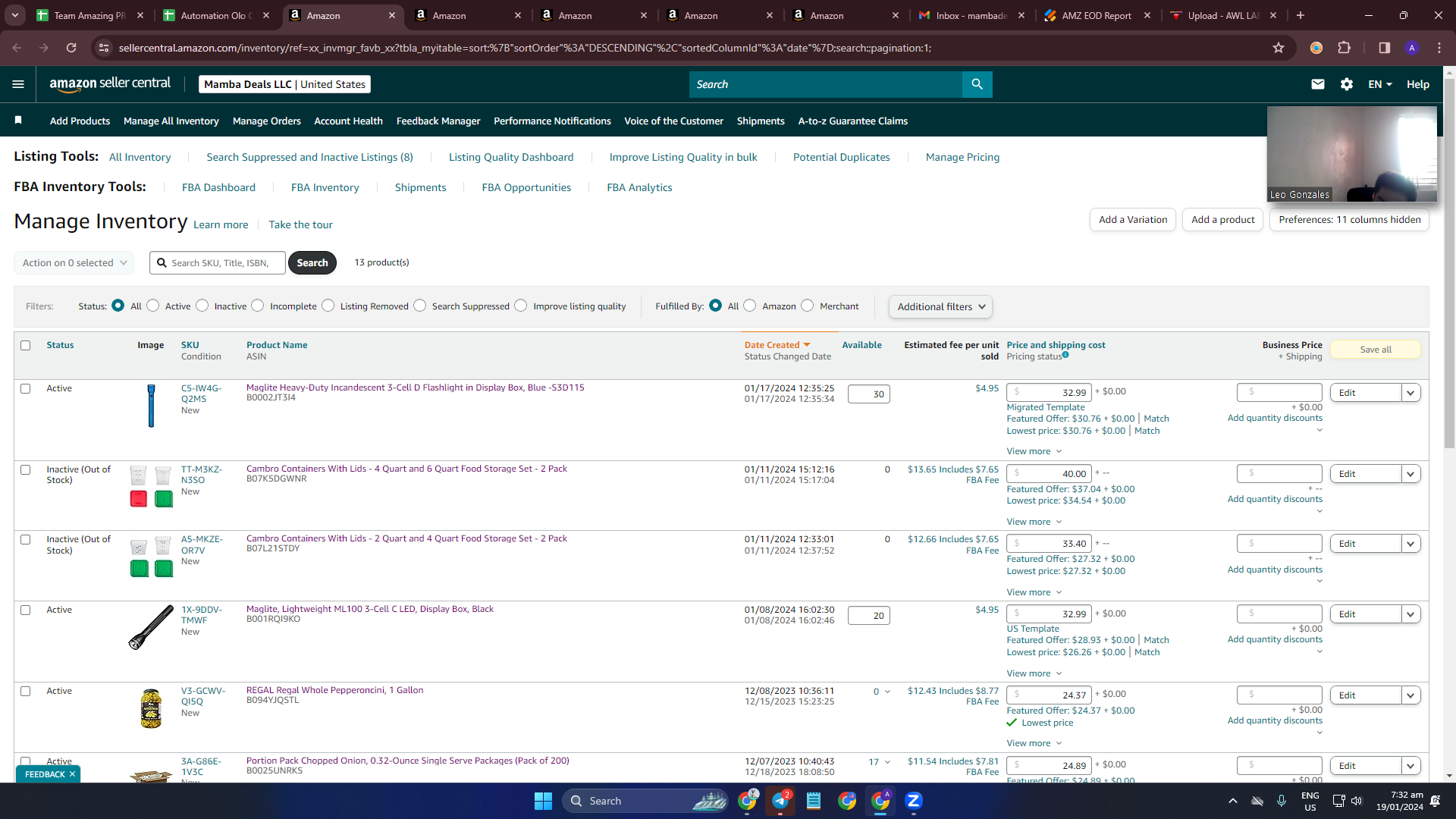Expand View more for Maglite ML100 row
The width and height of the screenshot is (1456, 819).
pos(1034,673)
